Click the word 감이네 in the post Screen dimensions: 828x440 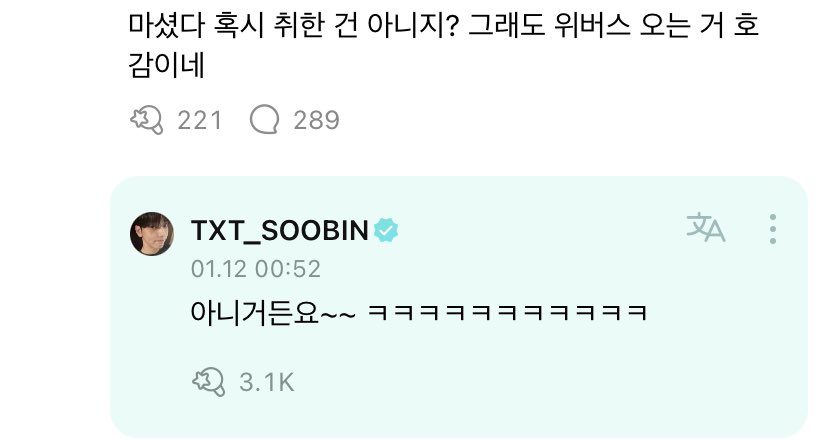[166, 65]
